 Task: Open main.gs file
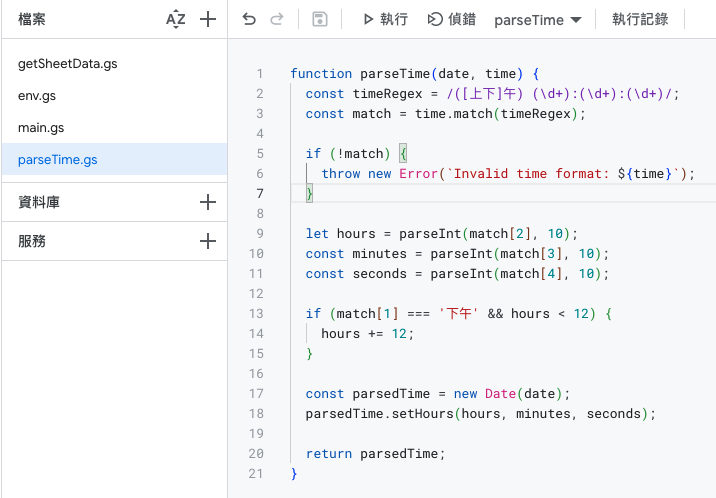pyautogui.click(x=41, y=127)
